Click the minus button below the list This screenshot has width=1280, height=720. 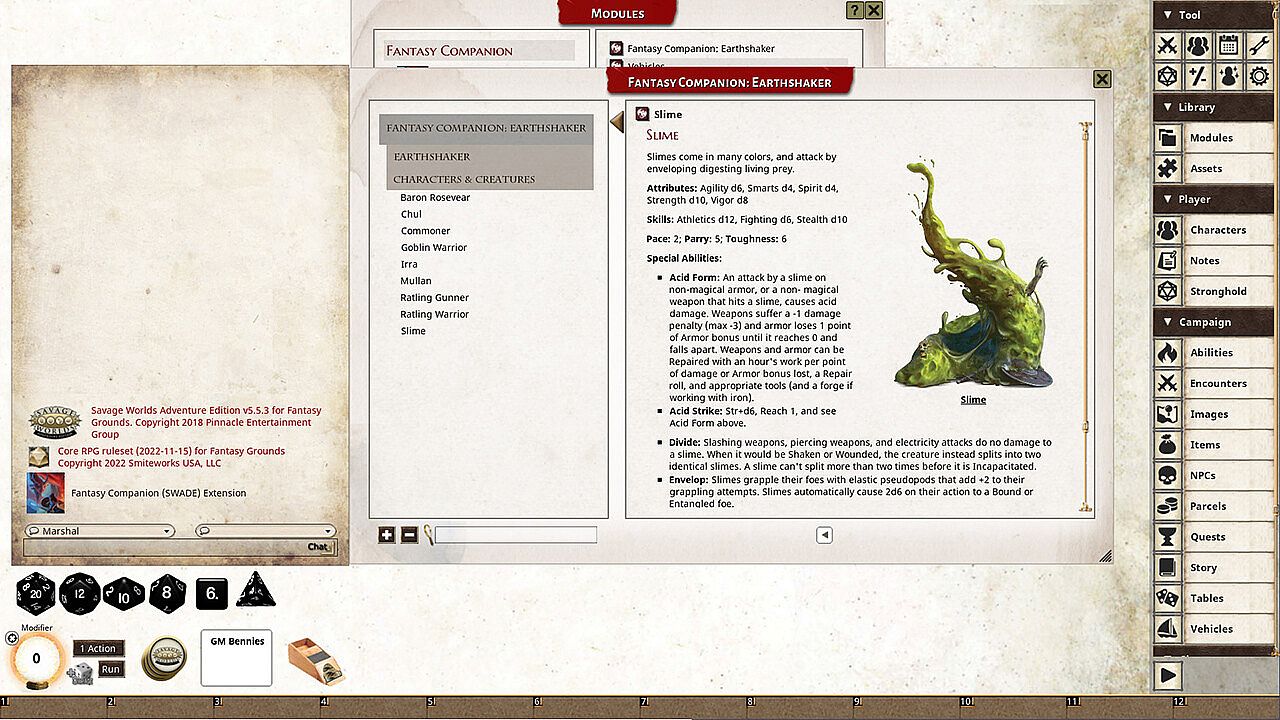[x=409, y=535]
